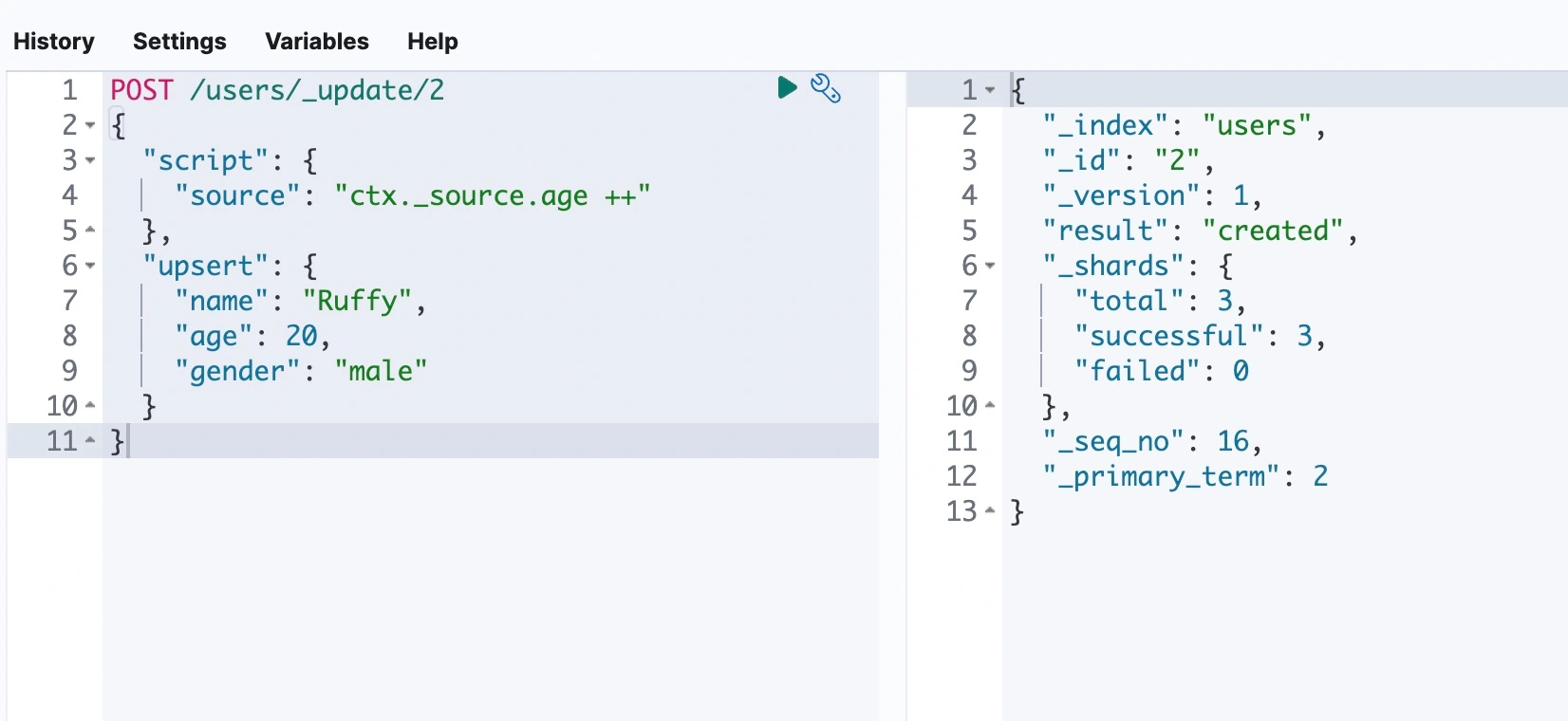Run the request with the play icon
The image size is (1568, 721).
click(787, 88)
